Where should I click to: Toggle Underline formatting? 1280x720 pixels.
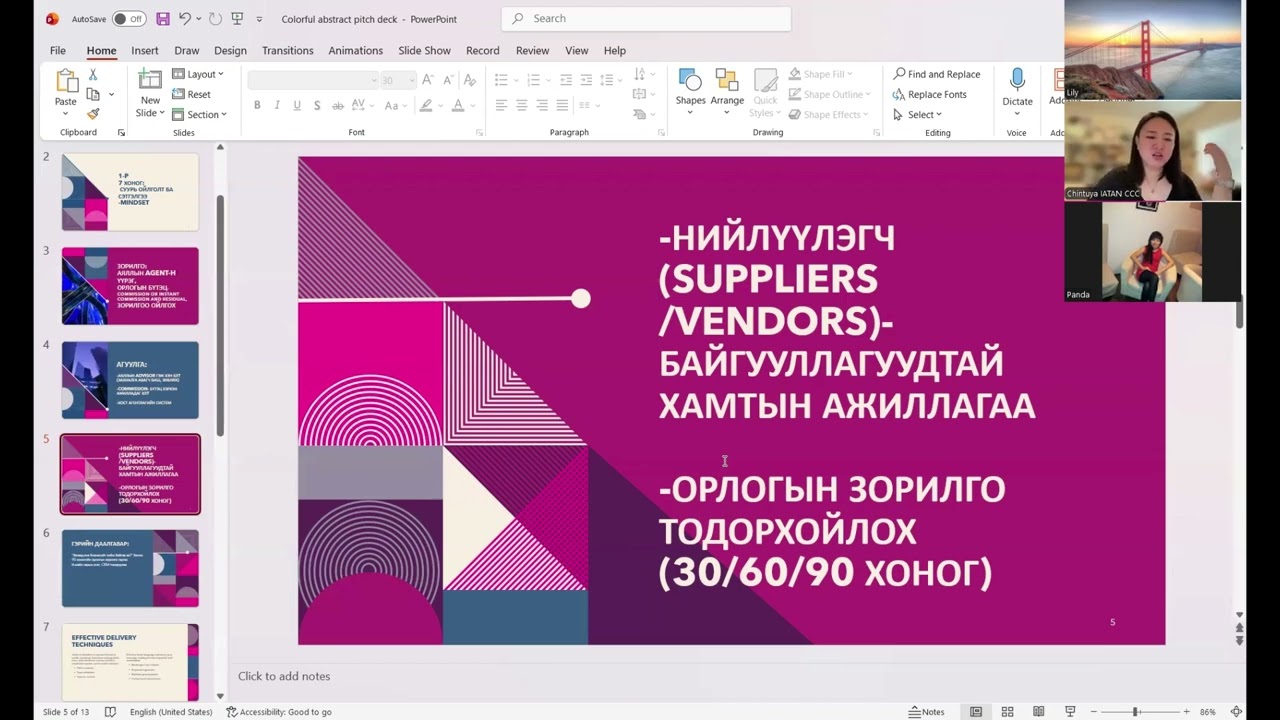point(297,105)
